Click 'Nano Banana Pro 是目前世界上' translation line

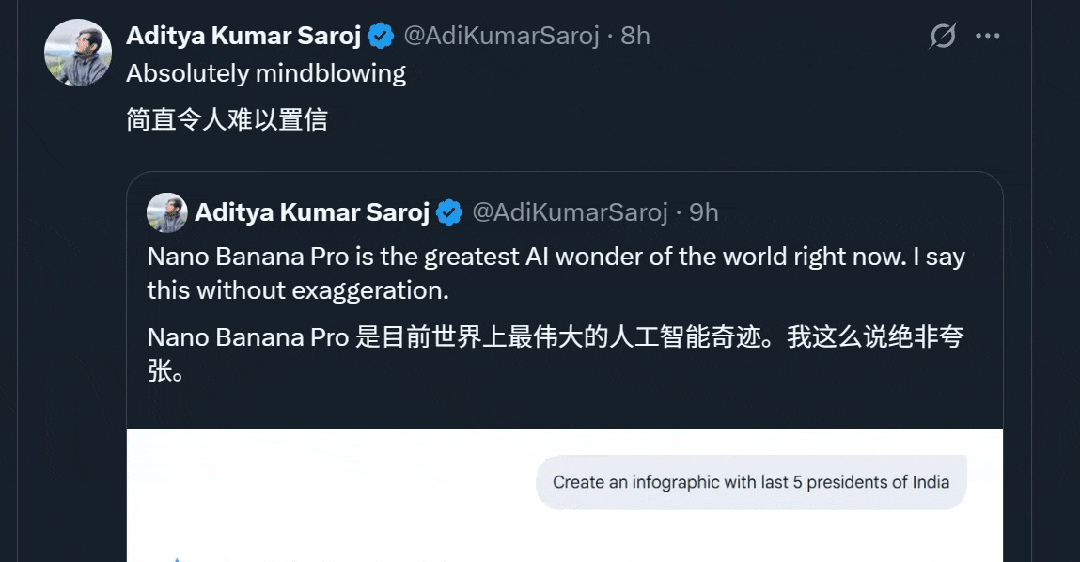pyautogui.click(x=555, y=338)
